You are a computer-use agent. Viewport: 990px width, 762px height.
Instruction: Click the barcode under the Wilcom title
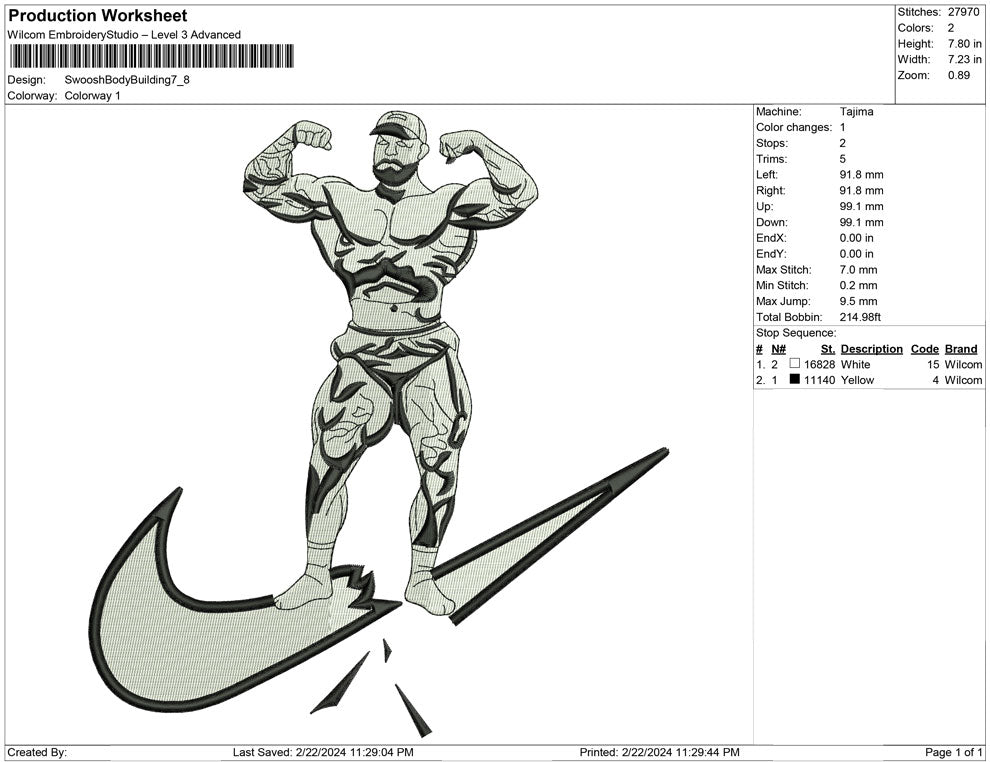coord(151,56)
